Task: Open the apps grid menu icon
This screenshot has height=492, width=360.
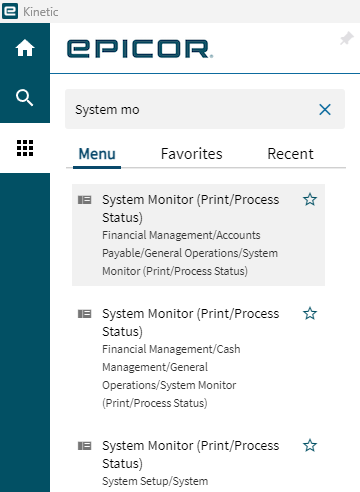Action: (25, 148)
